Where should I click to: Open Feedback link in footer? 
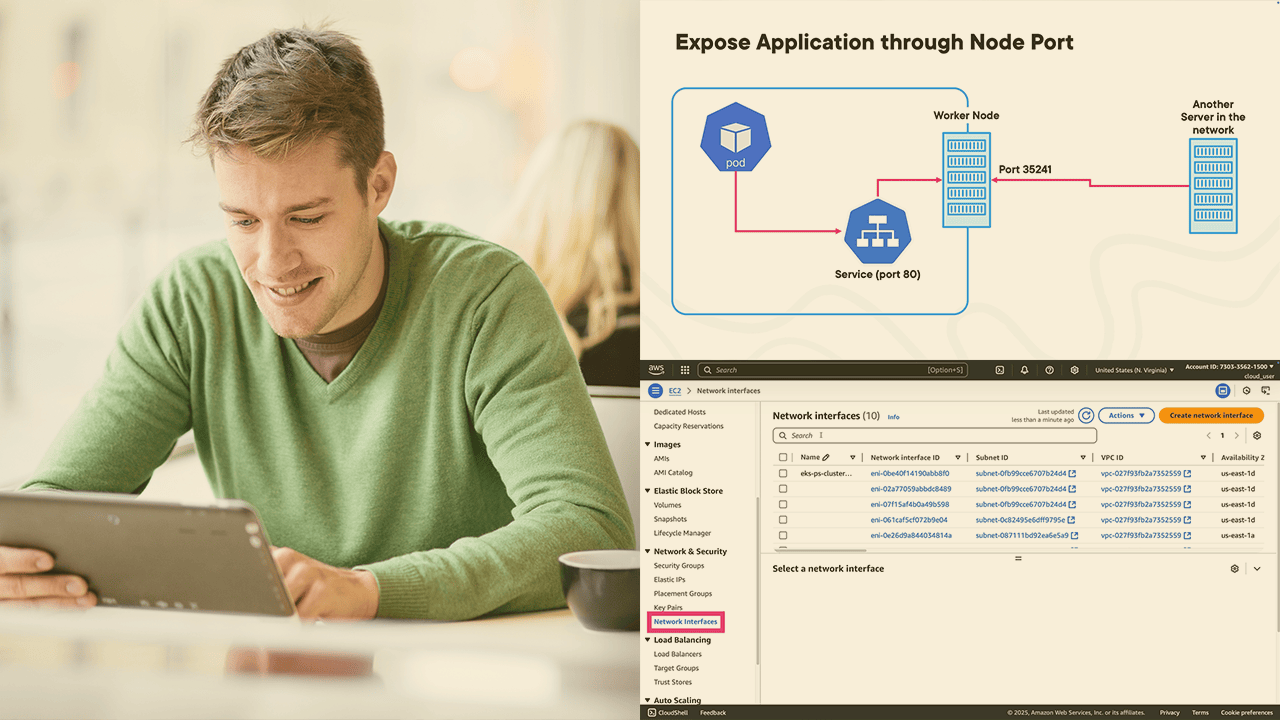pyautogui.click(x=713, y=713)
